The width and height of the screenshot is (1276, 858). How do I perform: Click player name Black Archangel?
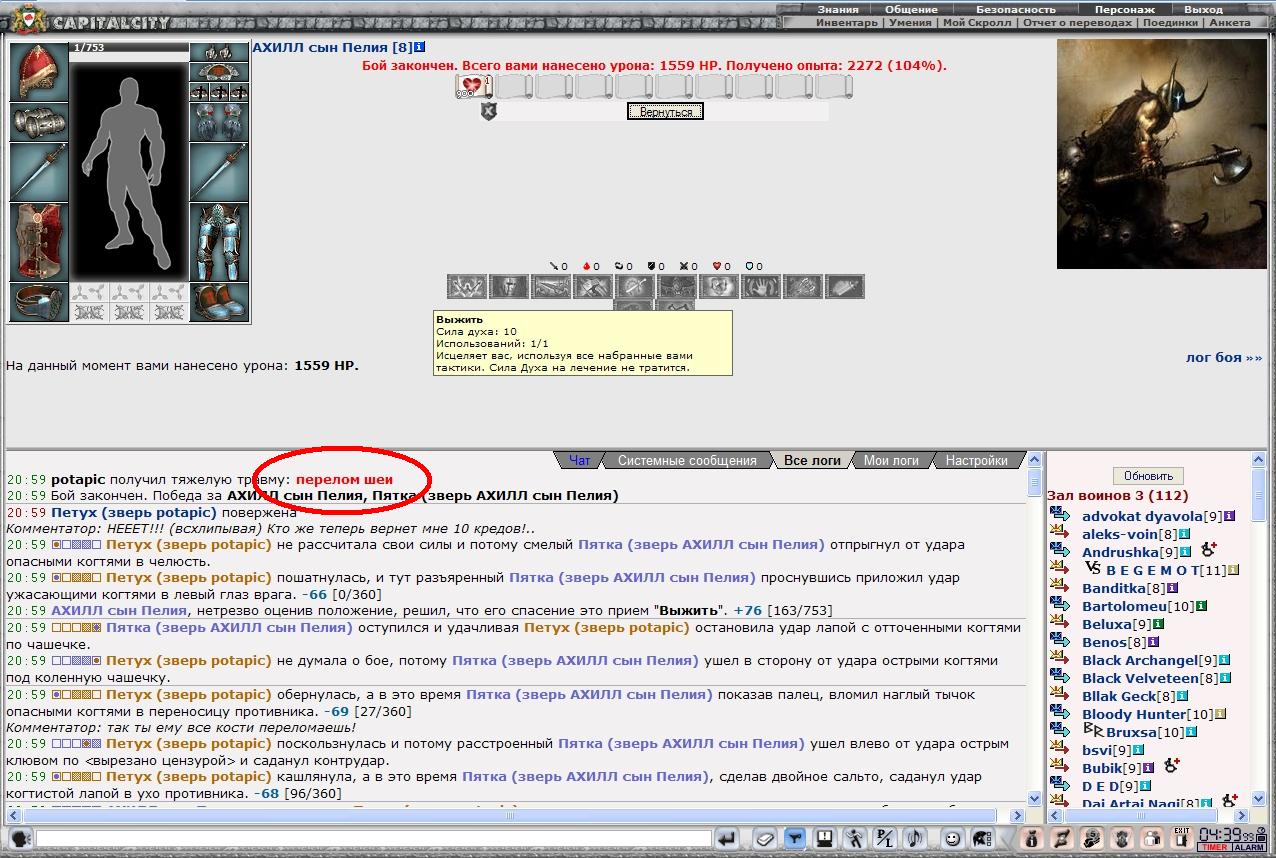[x=1140, y=660]
